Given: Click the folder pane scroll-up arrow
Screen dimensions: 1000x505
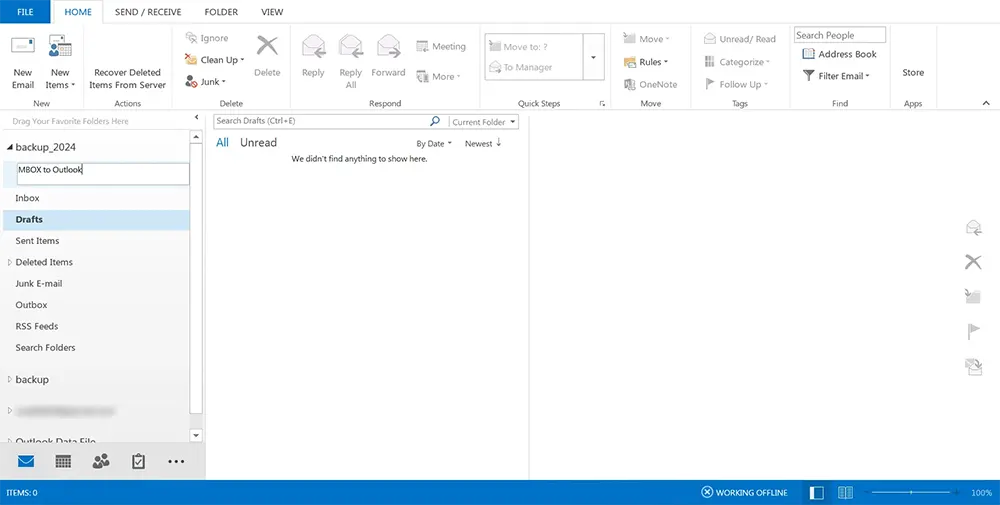Looking at the screenshot, I should [x=196, y=137].
